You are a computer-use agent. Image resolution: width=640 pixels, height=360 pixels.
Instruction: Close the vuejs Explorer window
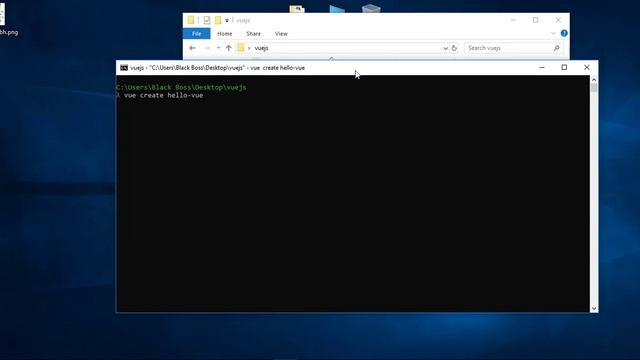[x=558, y=20]
